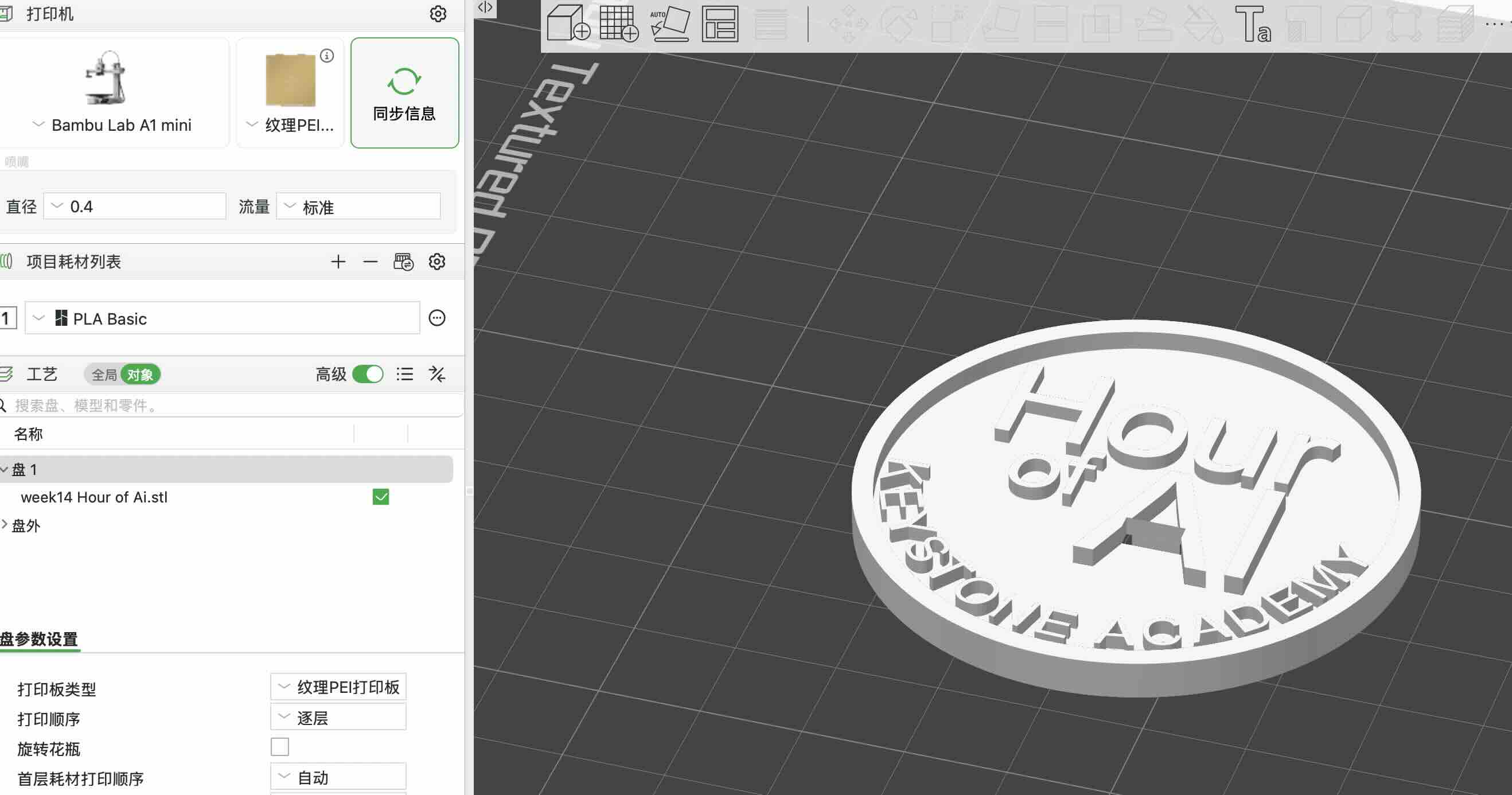Open the 纹理PEI plate type card dropdown
Screen dimensions: 1512x795
290,93
